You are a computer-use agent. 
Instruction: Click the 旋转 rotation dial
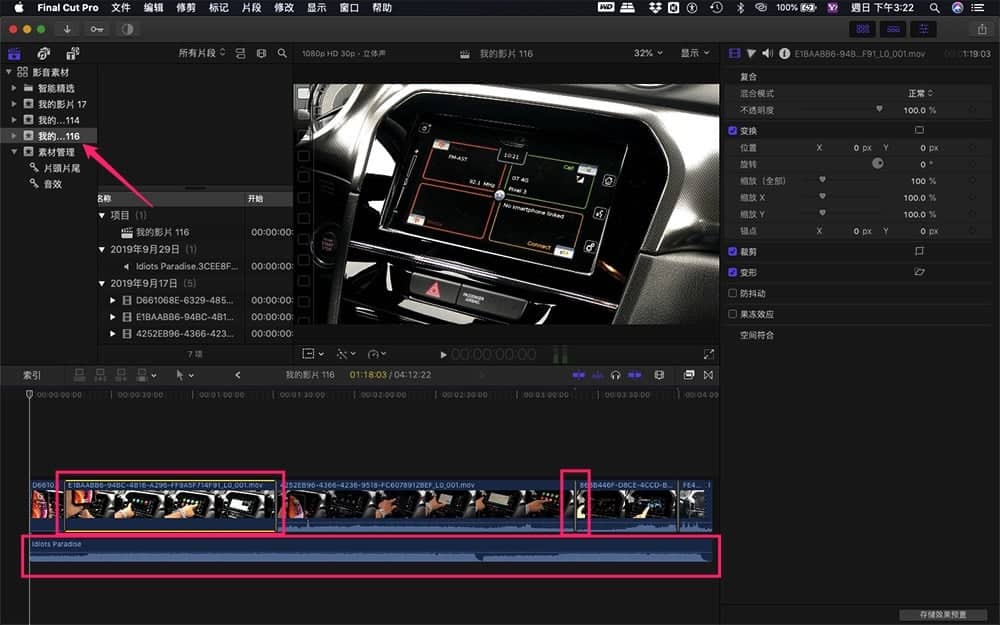point(878,163)
